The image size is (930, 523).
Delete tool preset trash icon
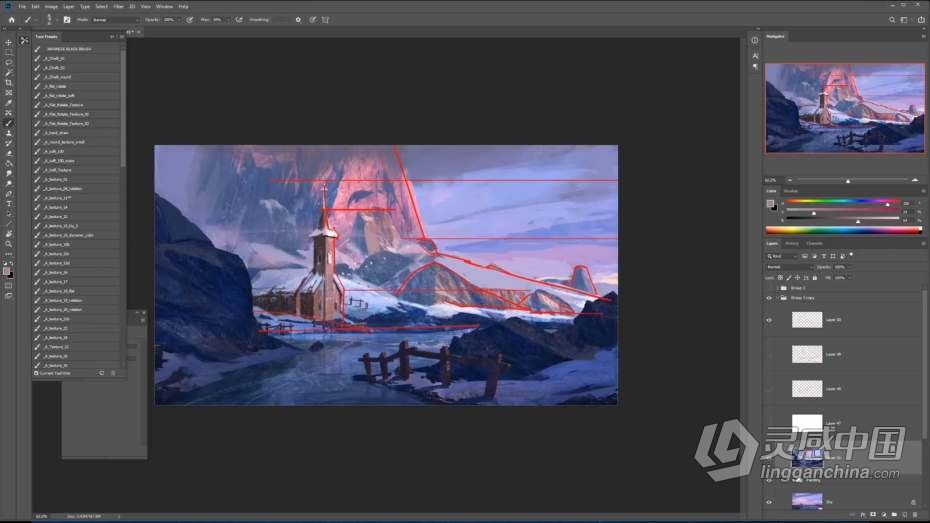pyautogui.click(x=113, y=373)
